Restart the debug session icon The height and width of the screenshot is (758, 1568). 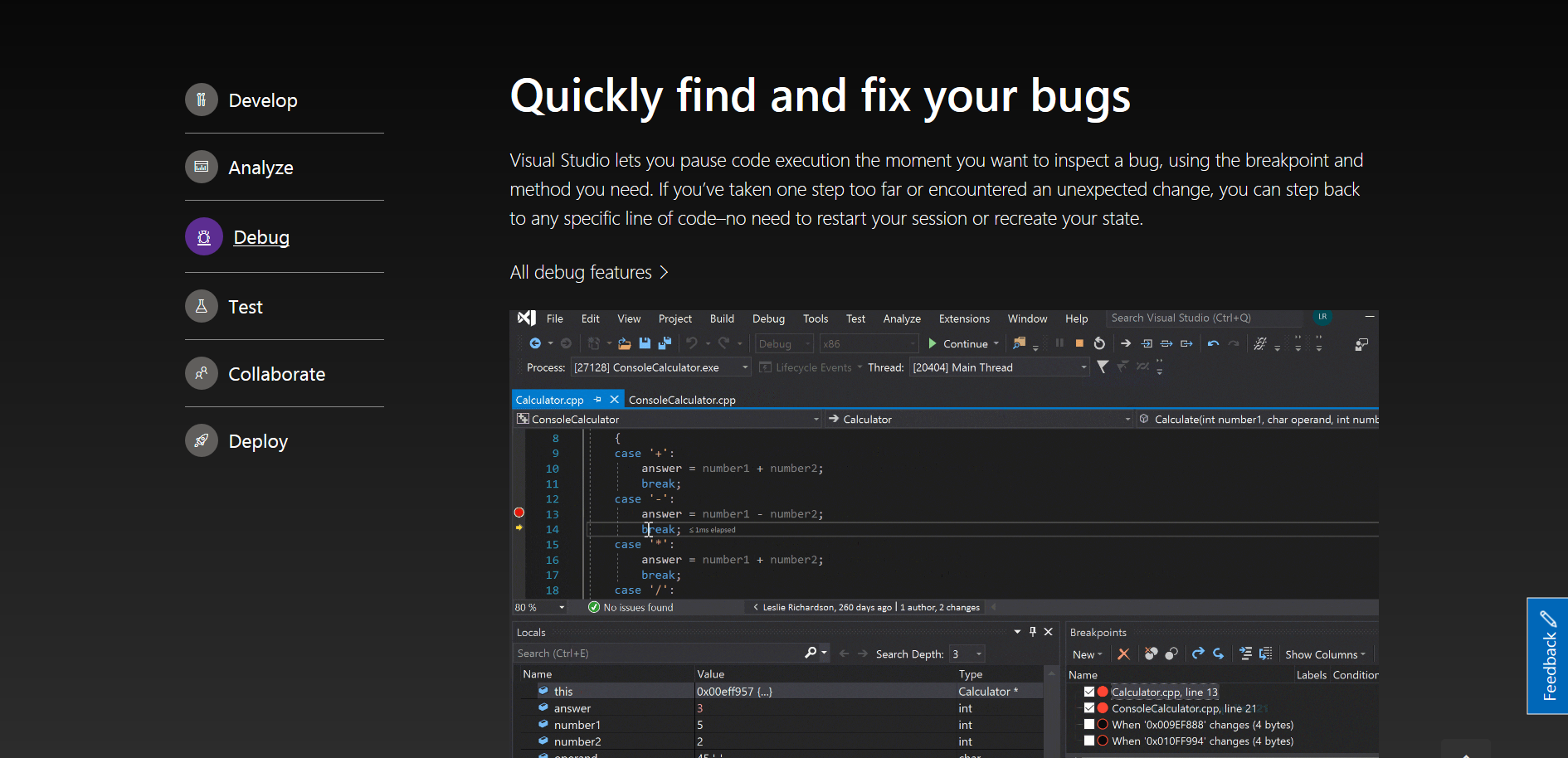[1099, 343]
